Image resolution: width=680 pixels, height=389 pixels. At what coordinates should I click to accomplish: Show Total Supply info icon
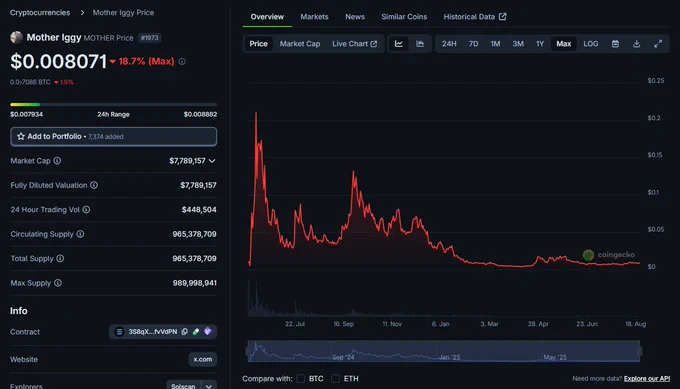(60, 258)
